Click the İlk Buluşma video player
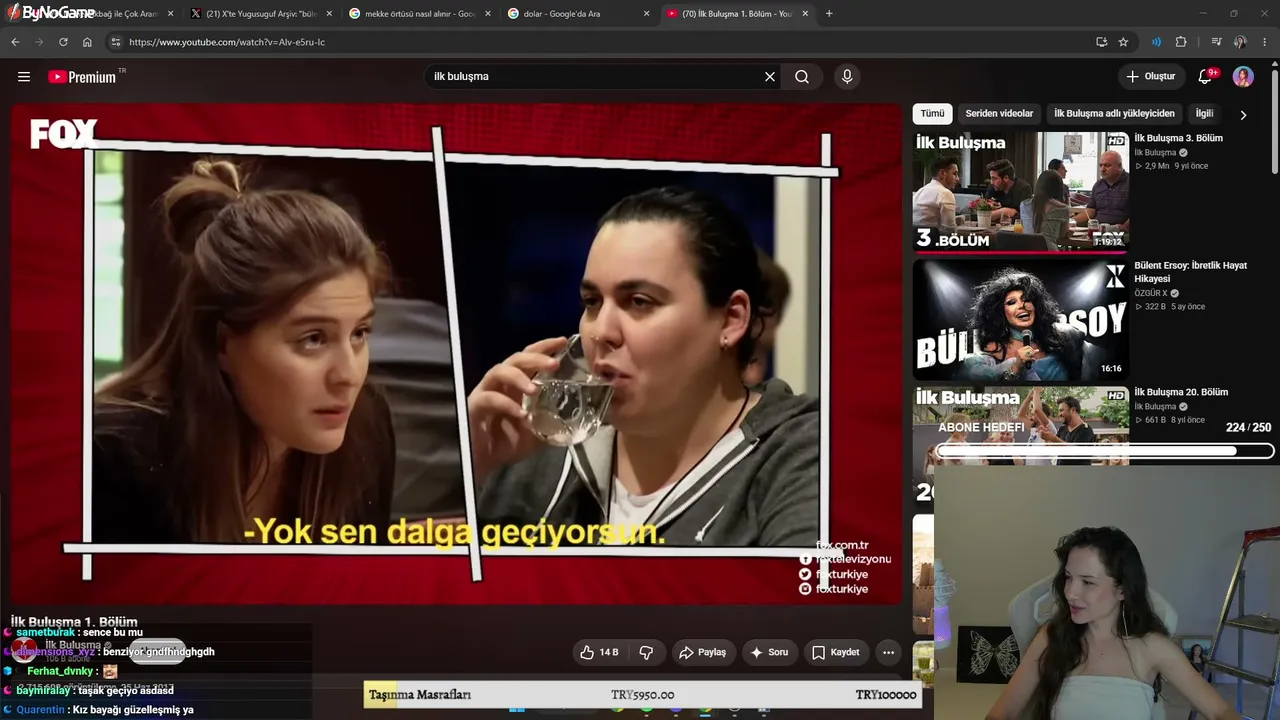Viewport: 1280px width, 720px height. (x=457, y=354)
